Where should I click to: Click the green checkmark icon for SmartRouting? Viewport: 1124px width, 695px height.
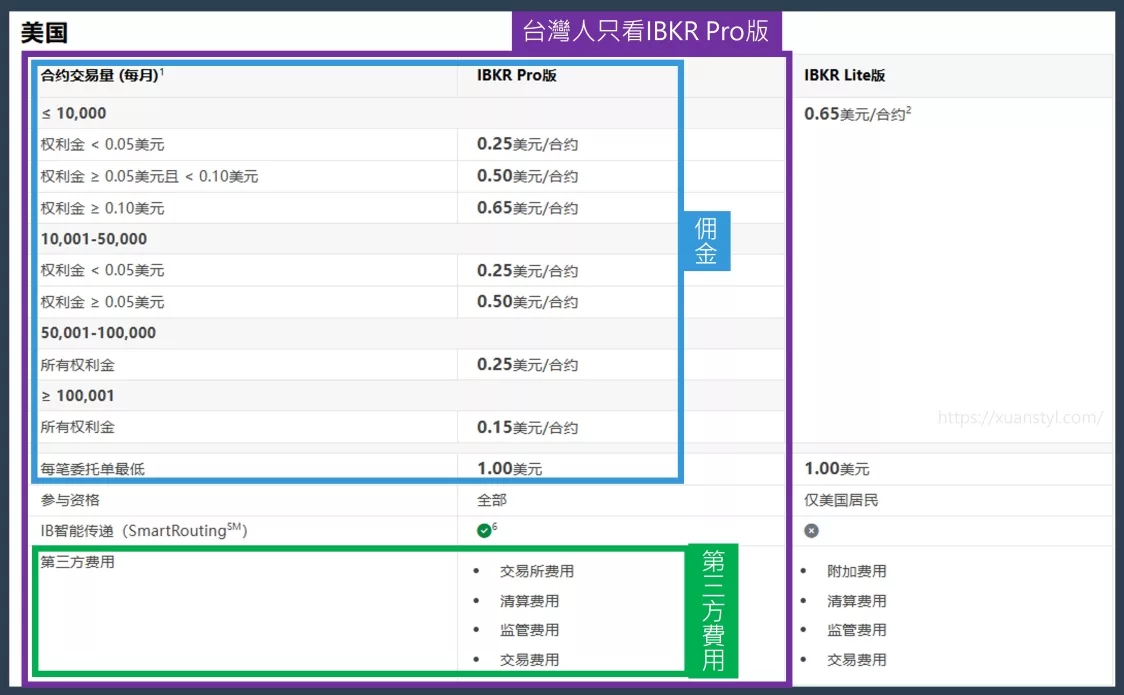pyautogui.click(x=484, y=530)
